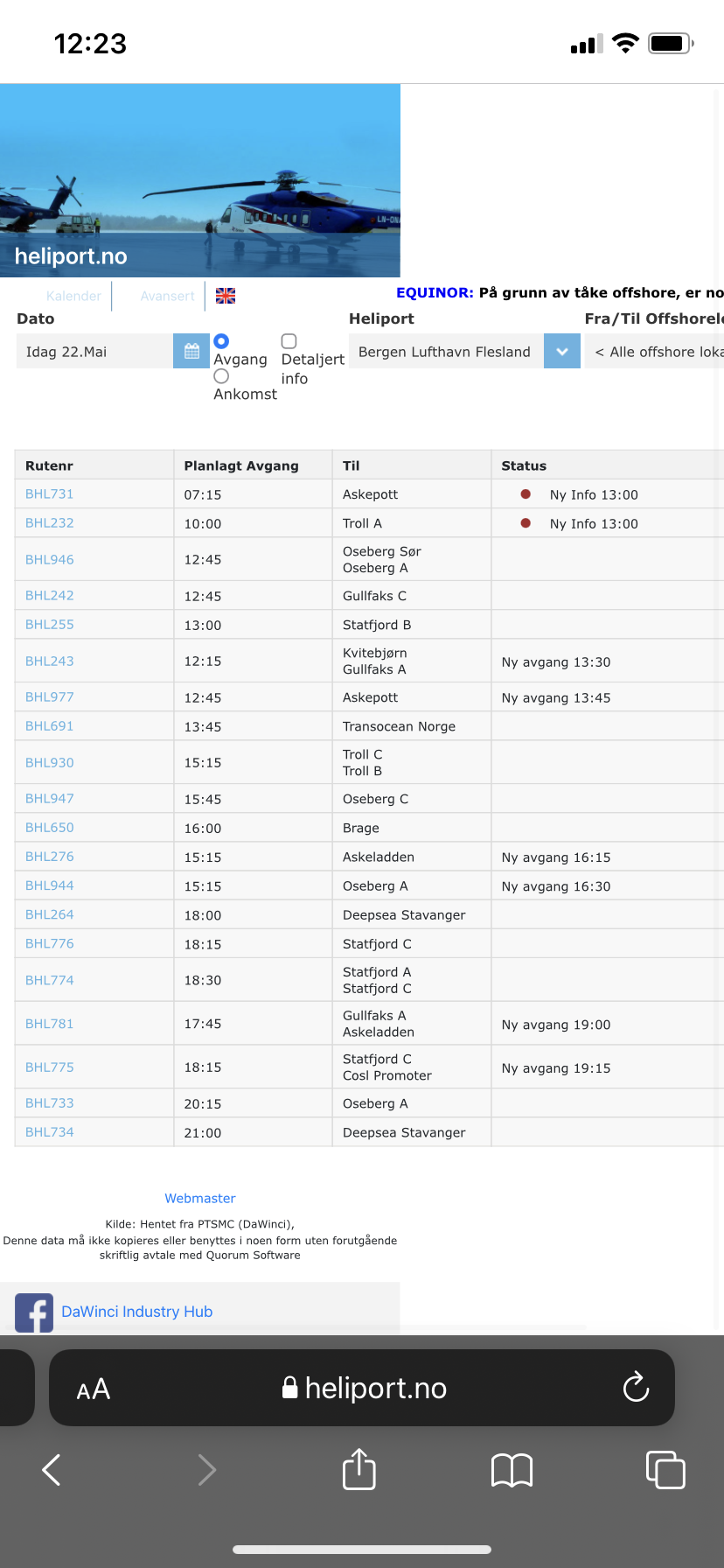
Task: Tap the Safari reload page icon
Action: tap(636, 1387)
